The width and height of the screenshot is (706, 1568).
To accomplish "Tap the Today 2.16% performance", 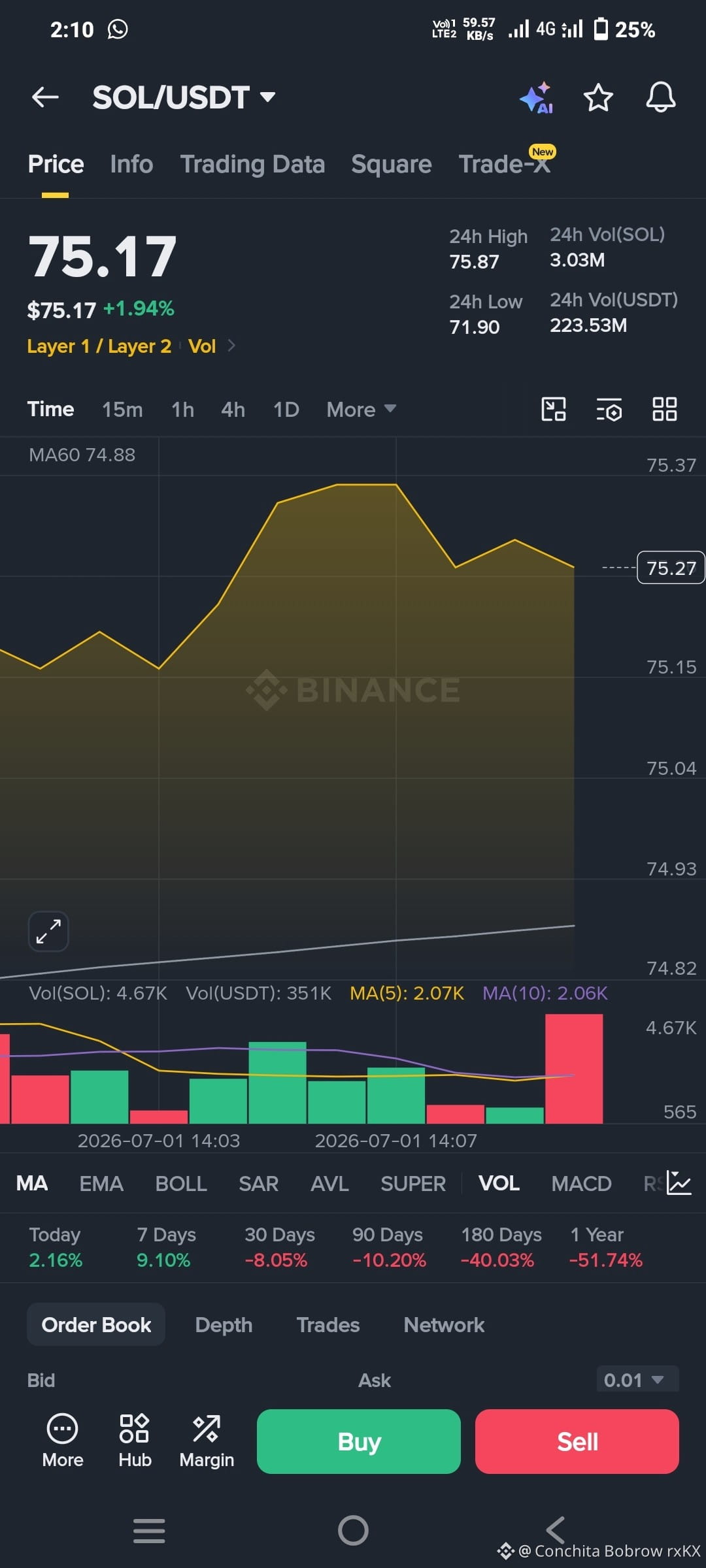I will pos(56,1247).
